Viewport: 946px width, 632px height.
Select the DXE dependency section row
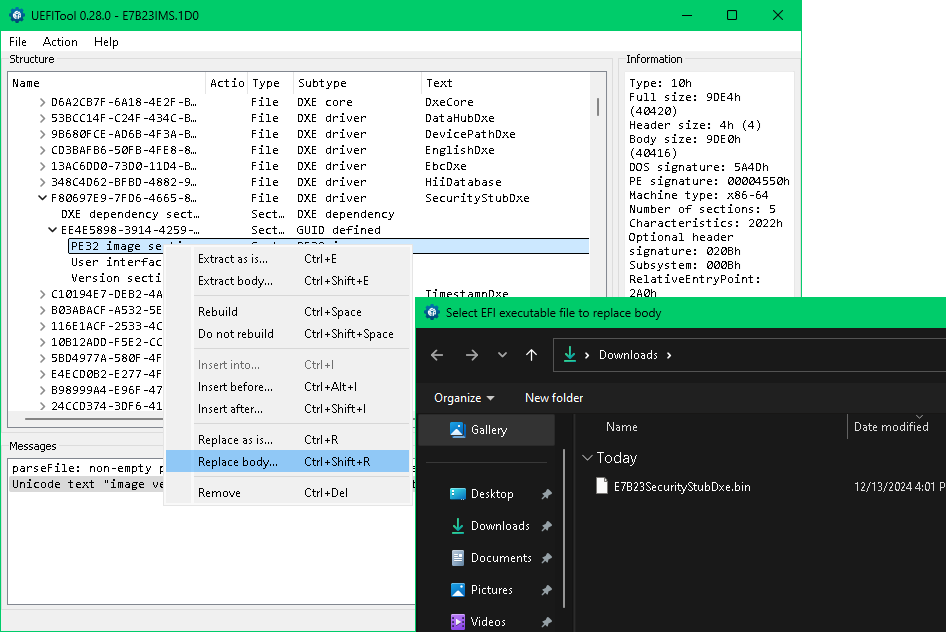(x=299, y=214)
